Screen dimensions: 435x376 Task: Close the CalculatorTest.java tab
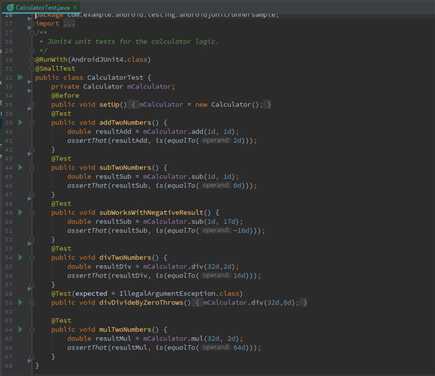pyautogui.click(x=76, y=7)
